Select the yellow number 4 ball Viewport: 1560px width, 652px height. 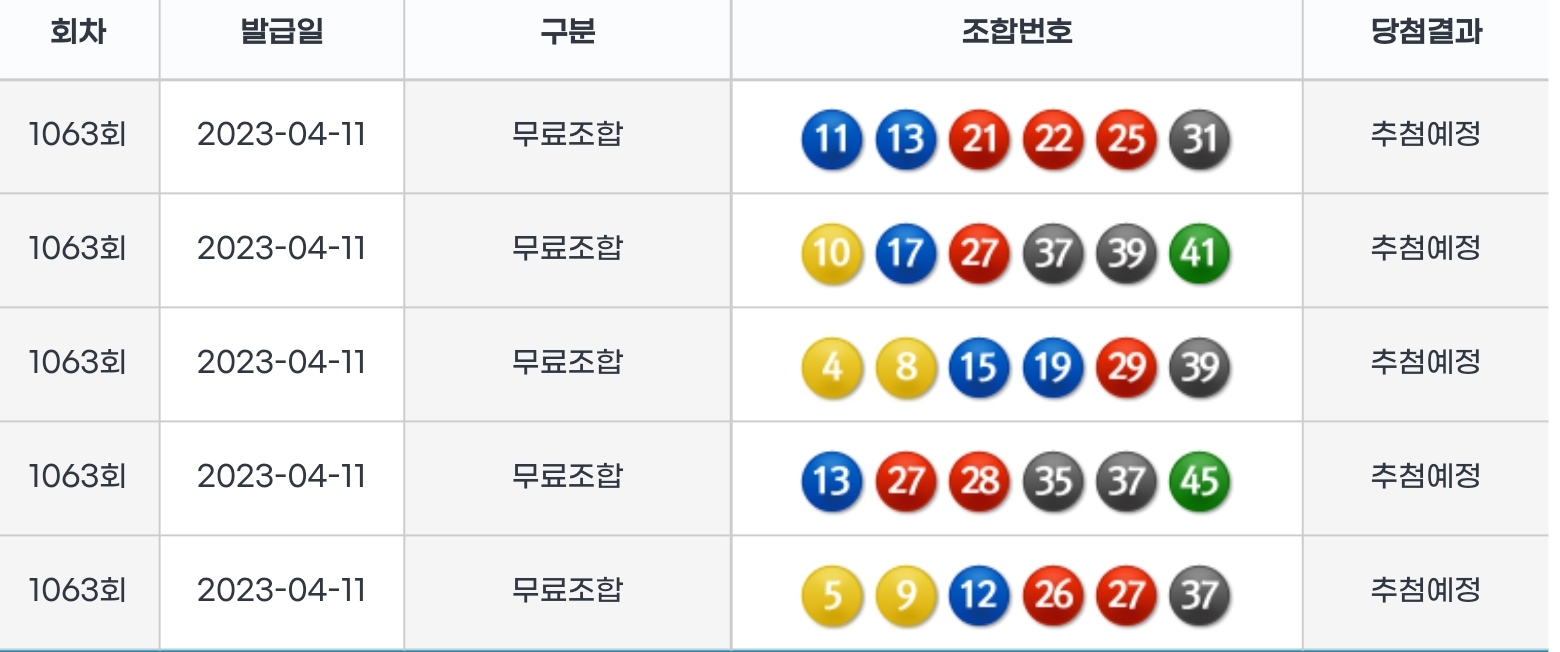point(831,367)
